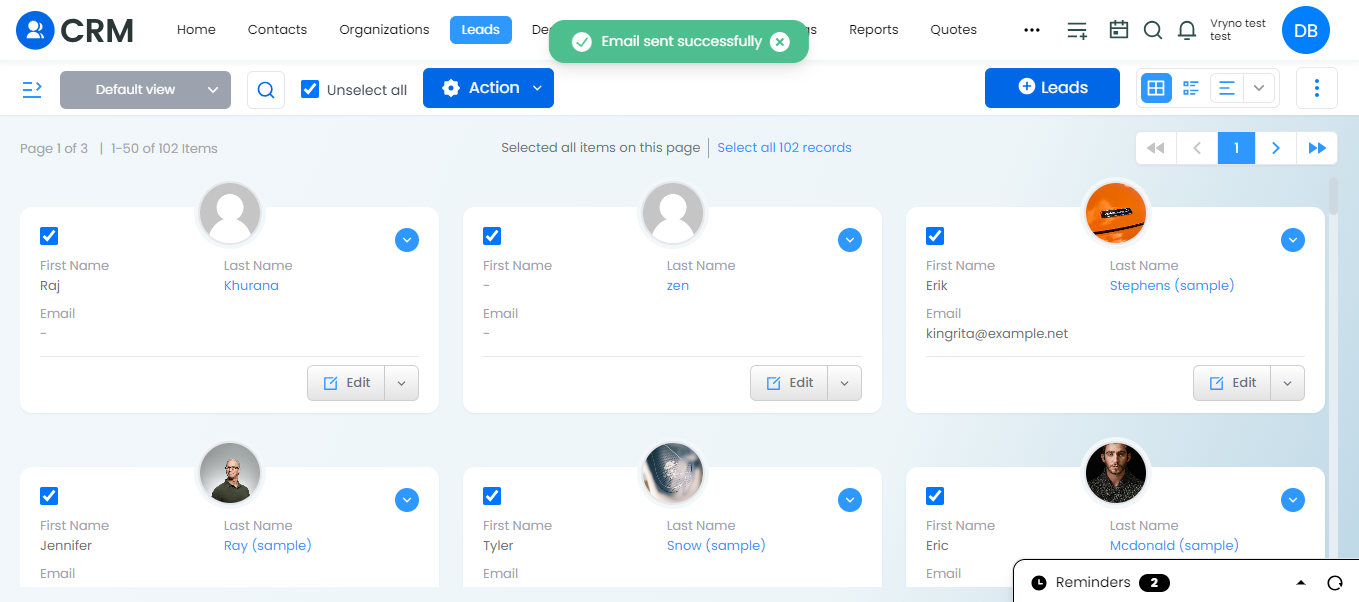Open the Quotes tab

point(953,30)
